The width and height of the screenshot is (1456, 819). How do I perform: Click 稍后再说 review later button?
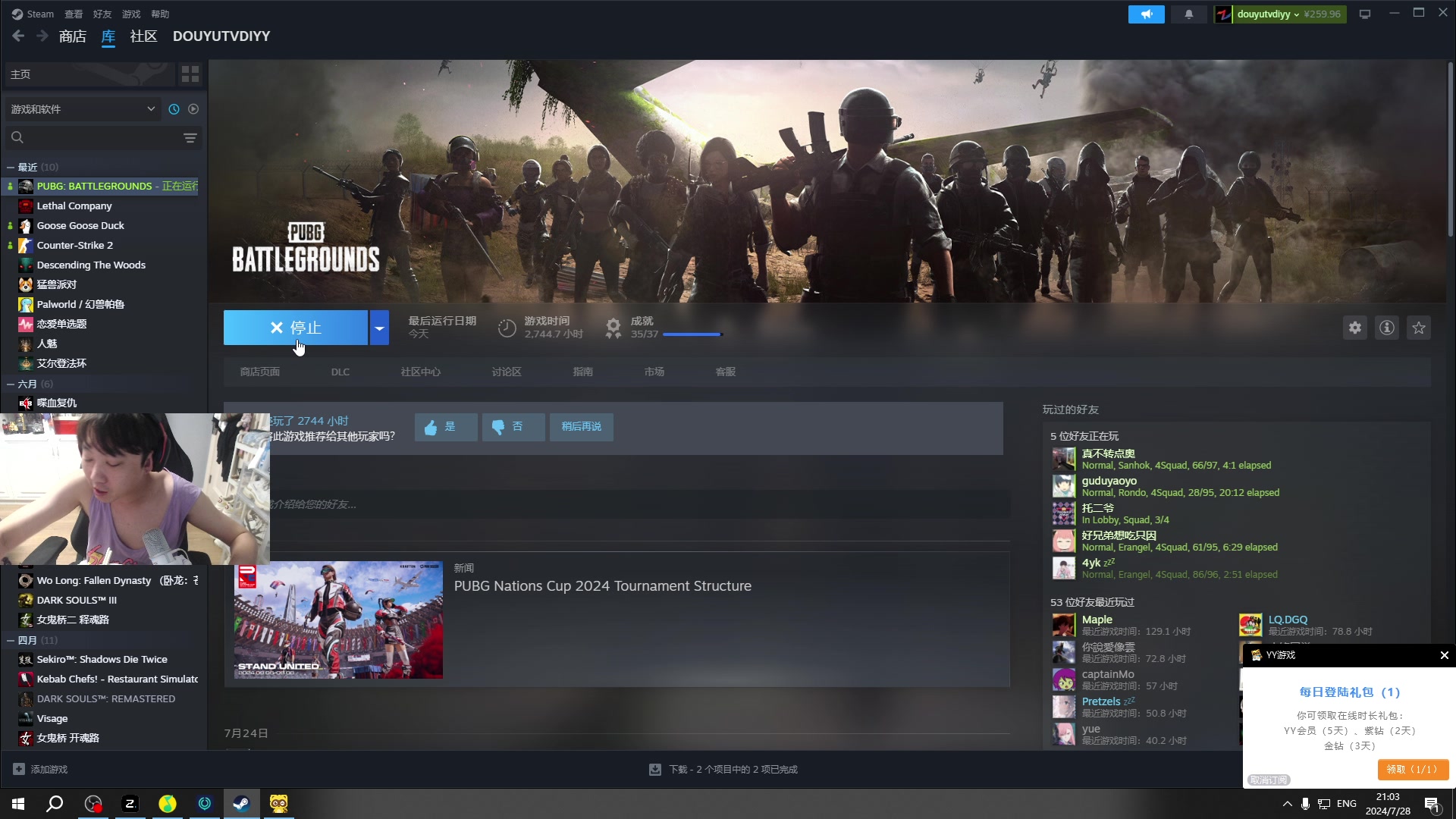[x=581, y=427]
